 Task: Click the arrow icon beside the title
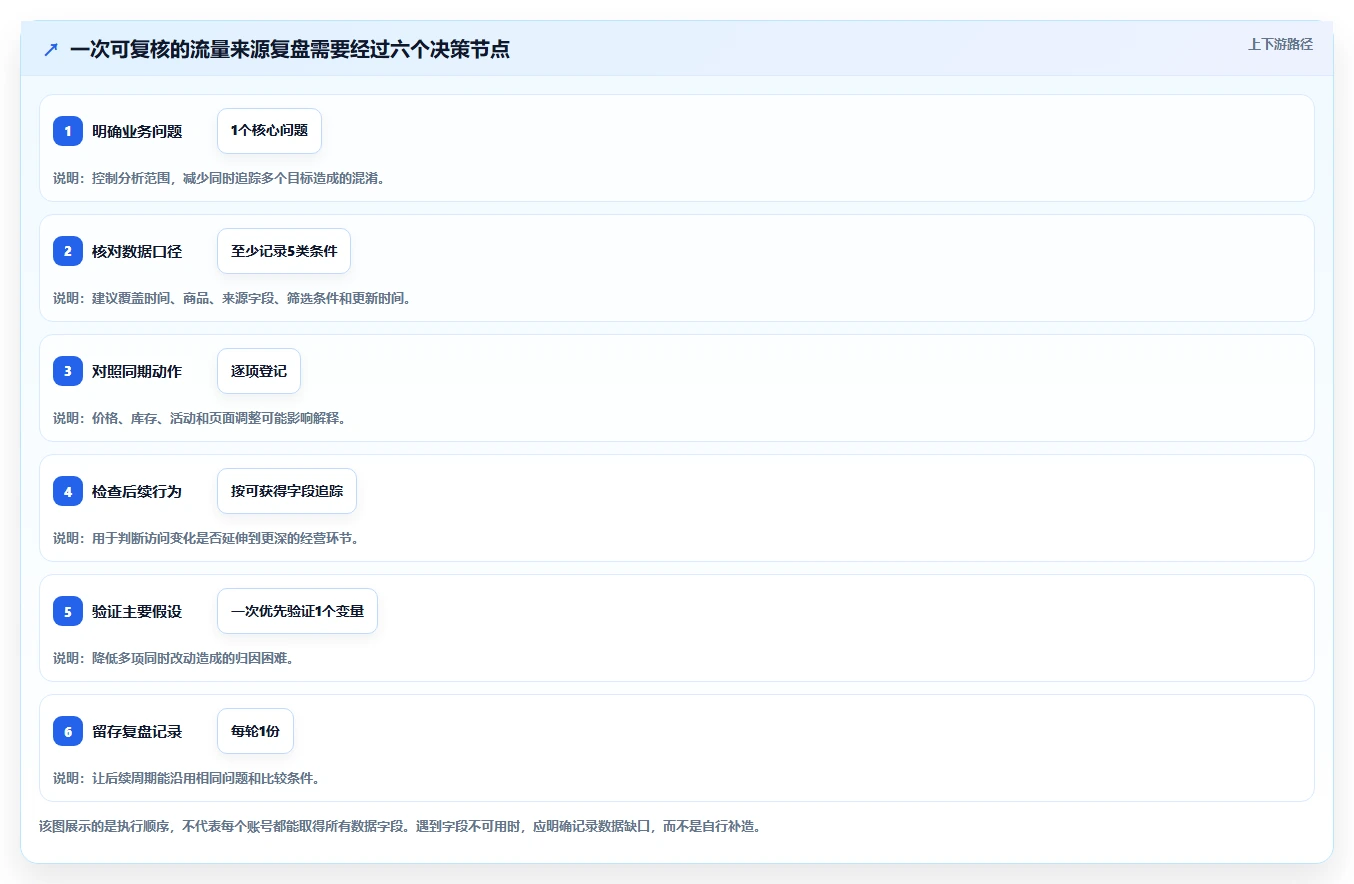51,50
